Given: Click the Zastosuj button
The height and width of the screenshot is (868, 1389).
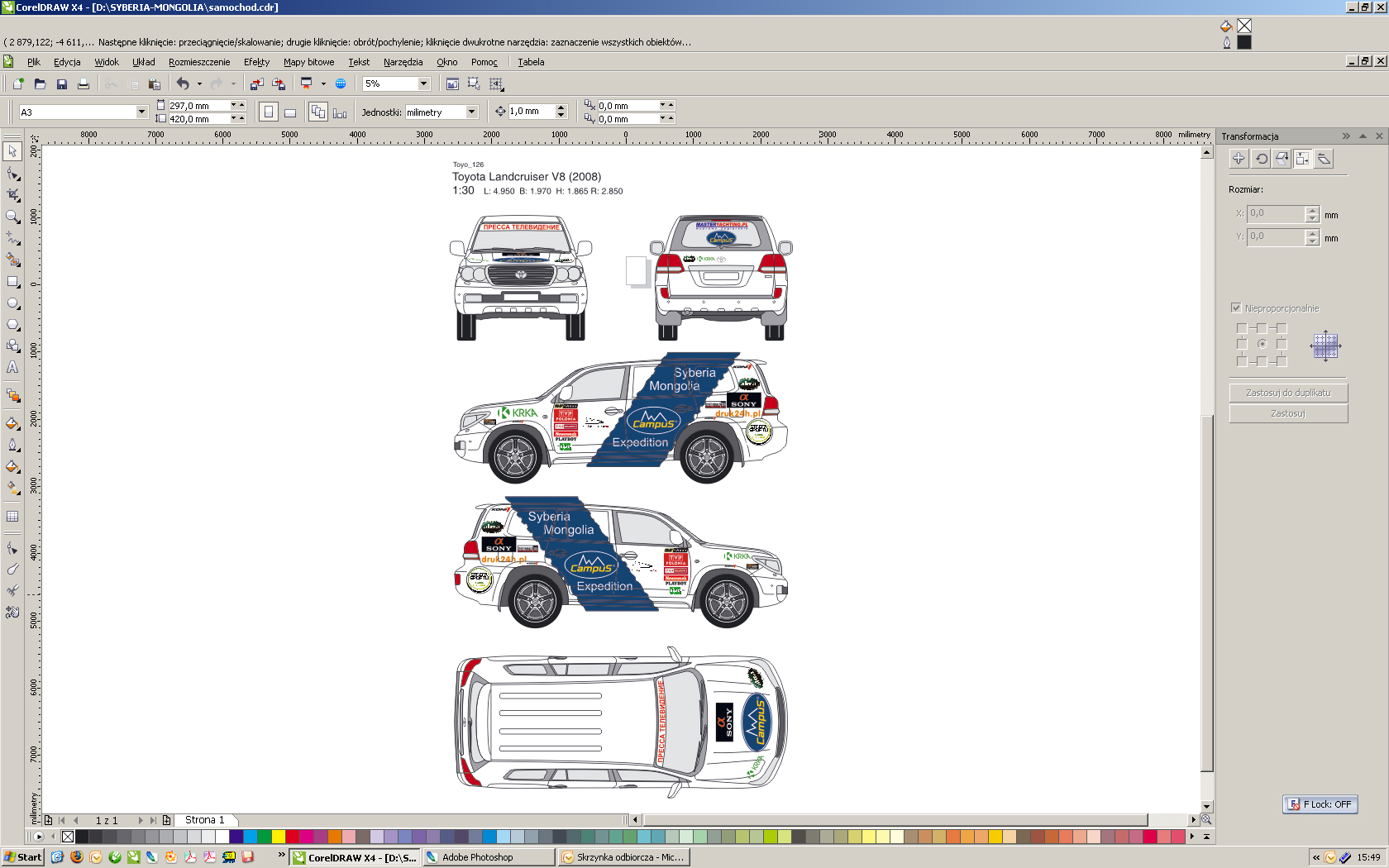Looking at the screenshot, I should point(1288,413).
